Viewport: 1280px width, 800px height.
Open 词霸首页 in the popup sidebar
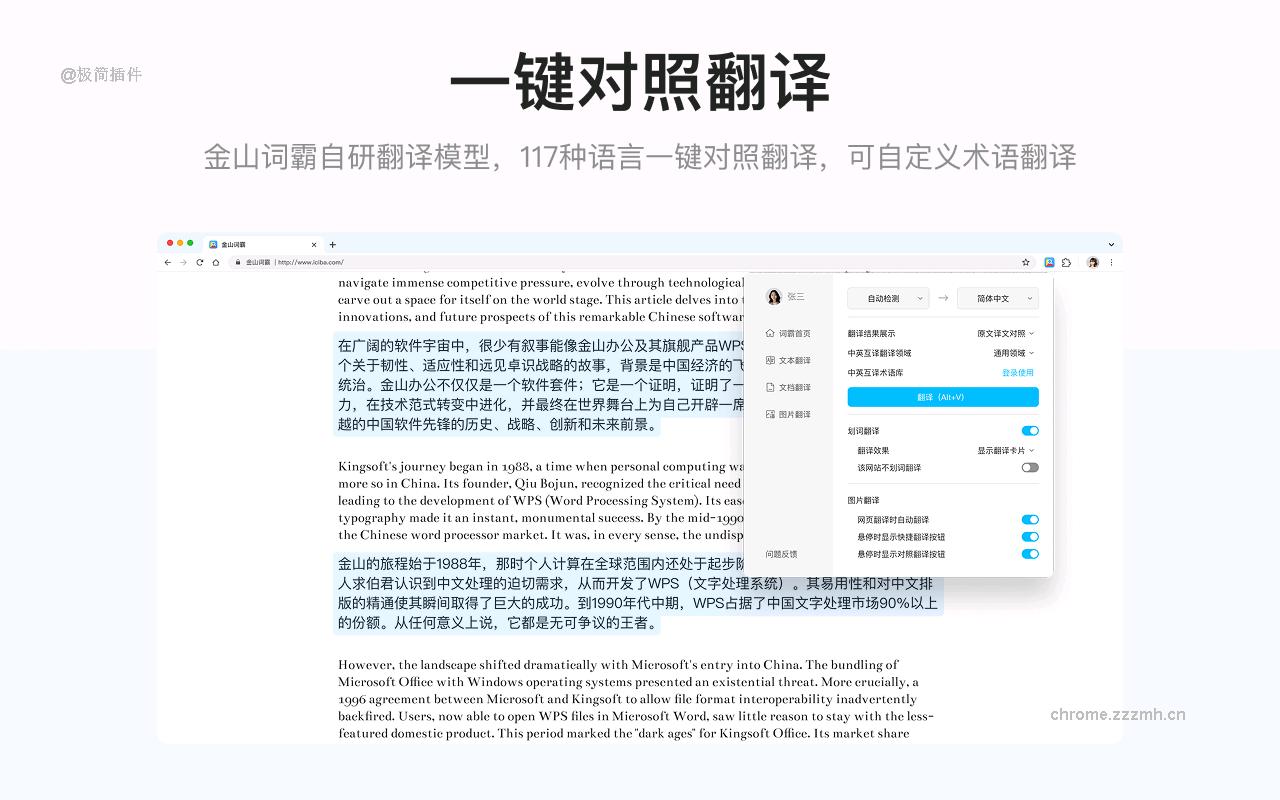click(788, 333)
